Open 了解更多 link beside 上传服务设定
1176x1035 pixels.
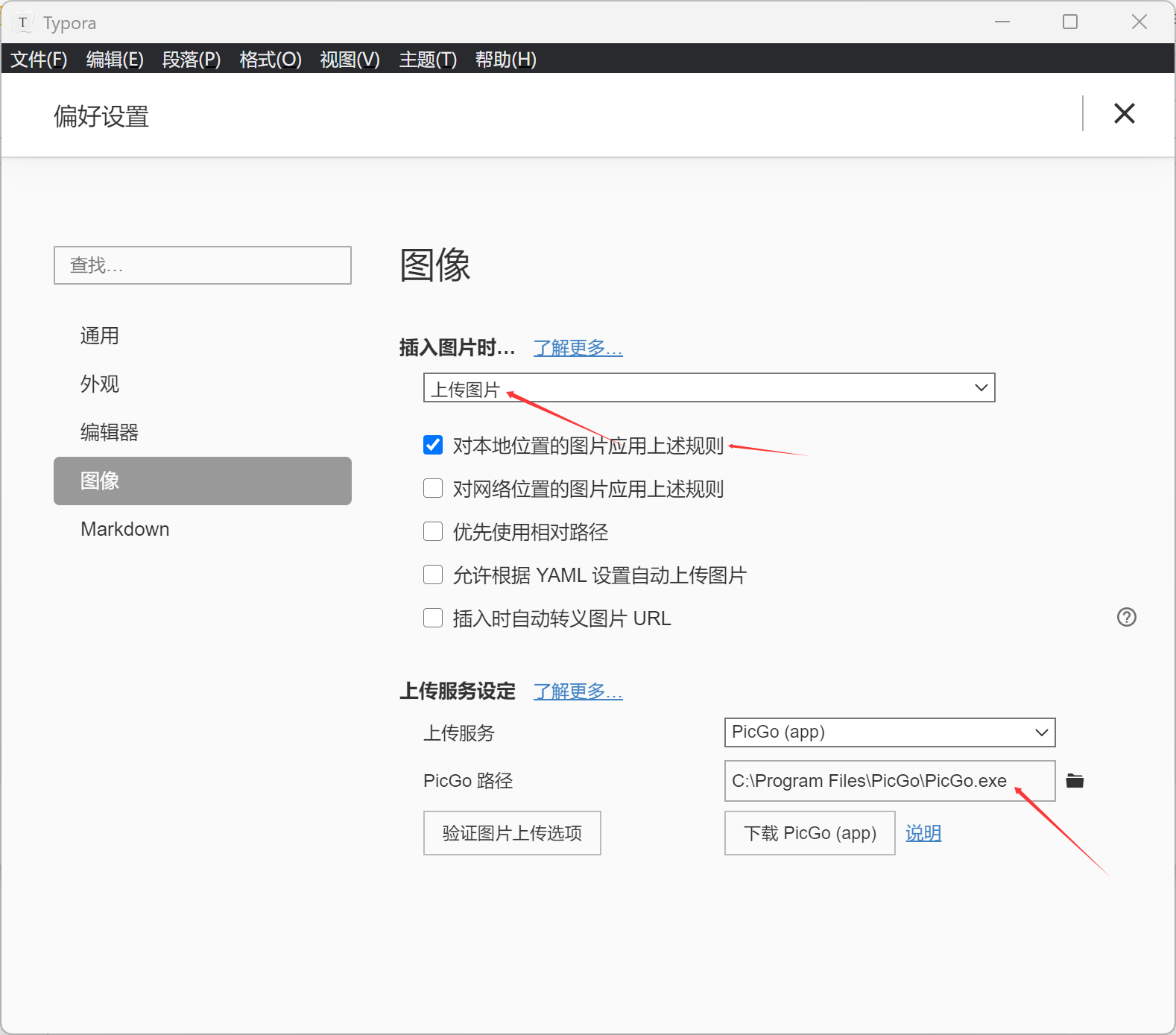coord(578,691)
